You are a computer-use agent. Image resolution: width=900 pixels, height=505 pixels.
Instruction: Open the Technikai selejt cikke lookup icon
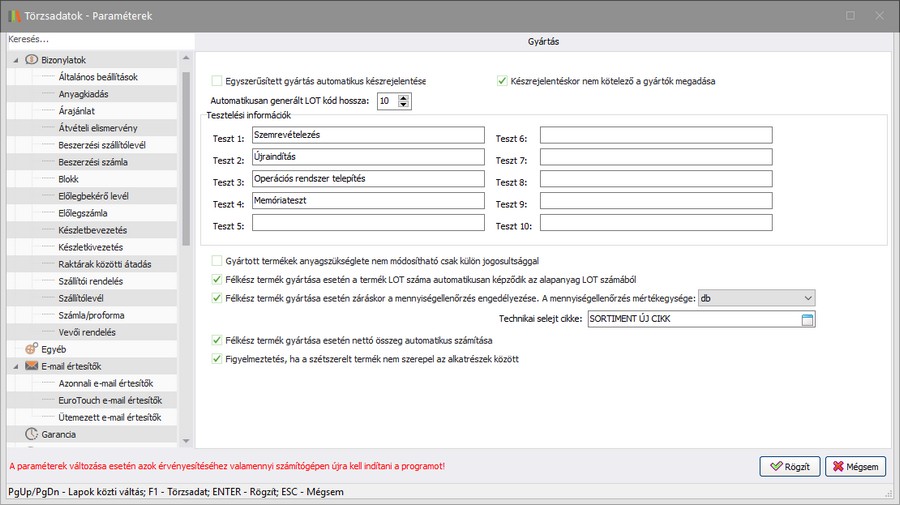807,320
